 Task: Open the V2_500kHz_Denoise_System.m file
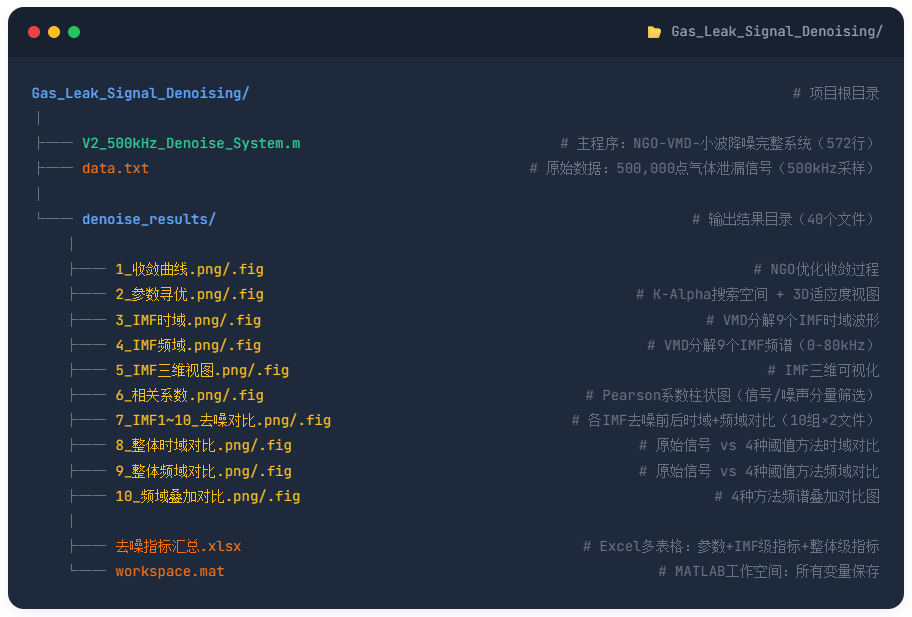point(191,143)
